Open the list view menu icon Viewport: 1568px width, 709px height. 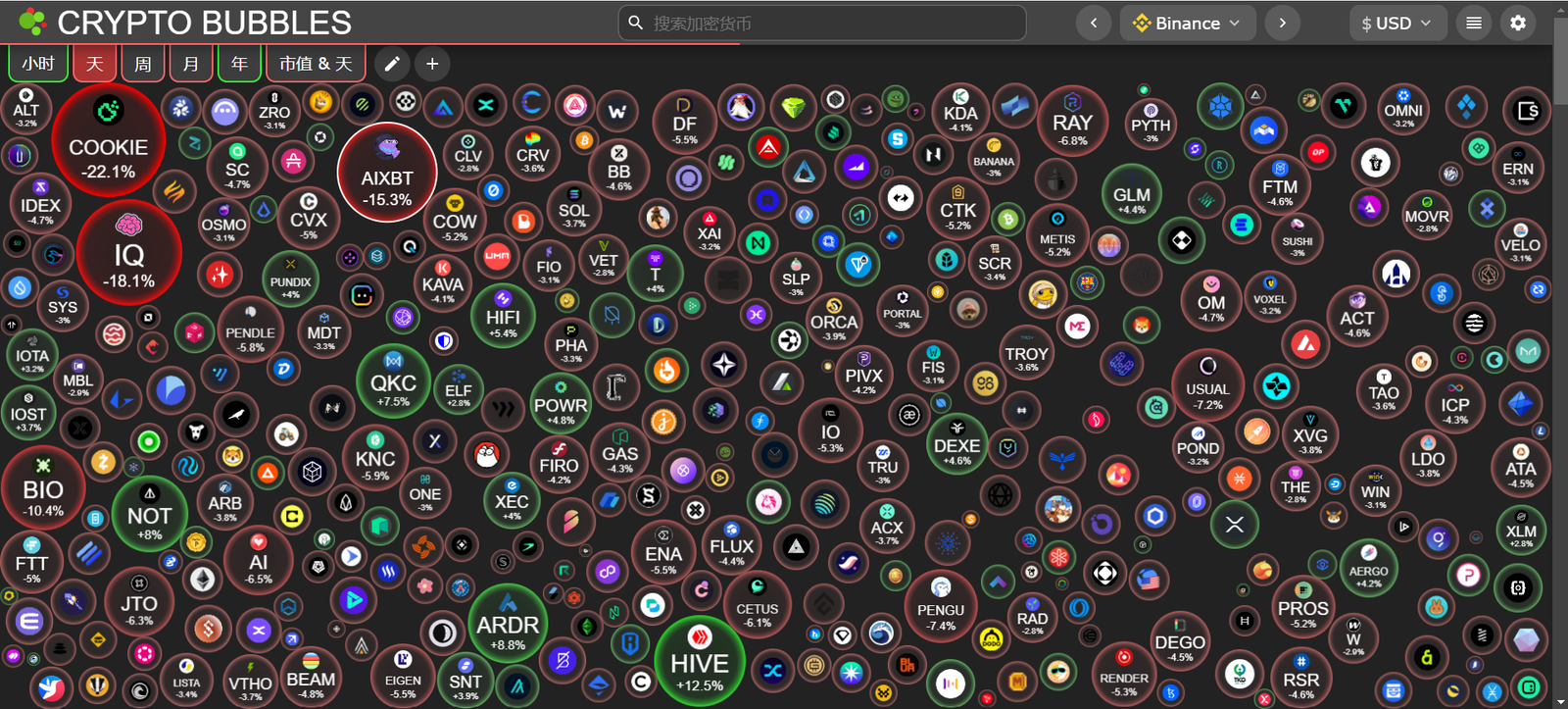pos(1474,23)
